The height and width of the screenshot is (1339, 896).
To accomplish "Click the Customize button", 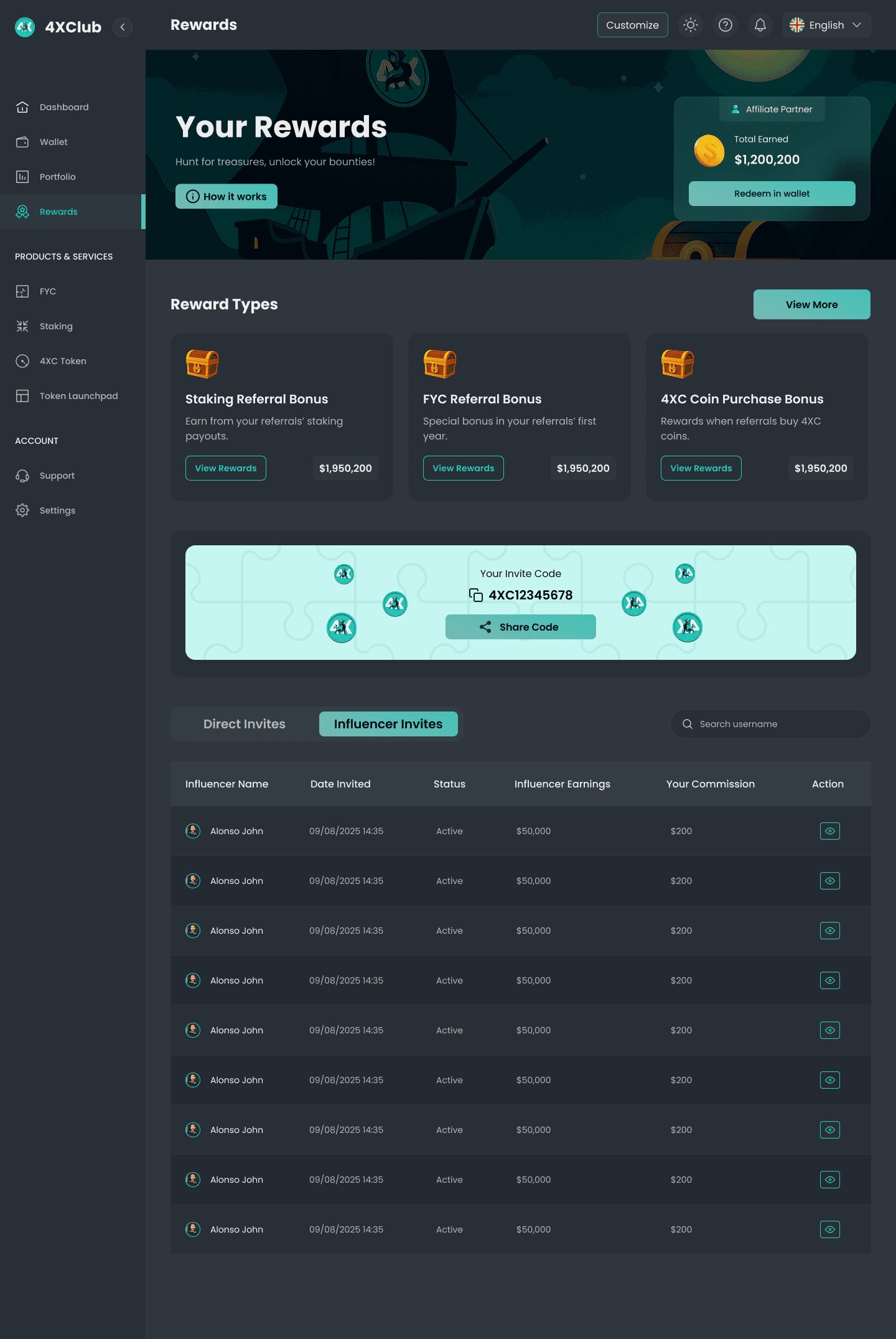I will click(x=632, y=25).
